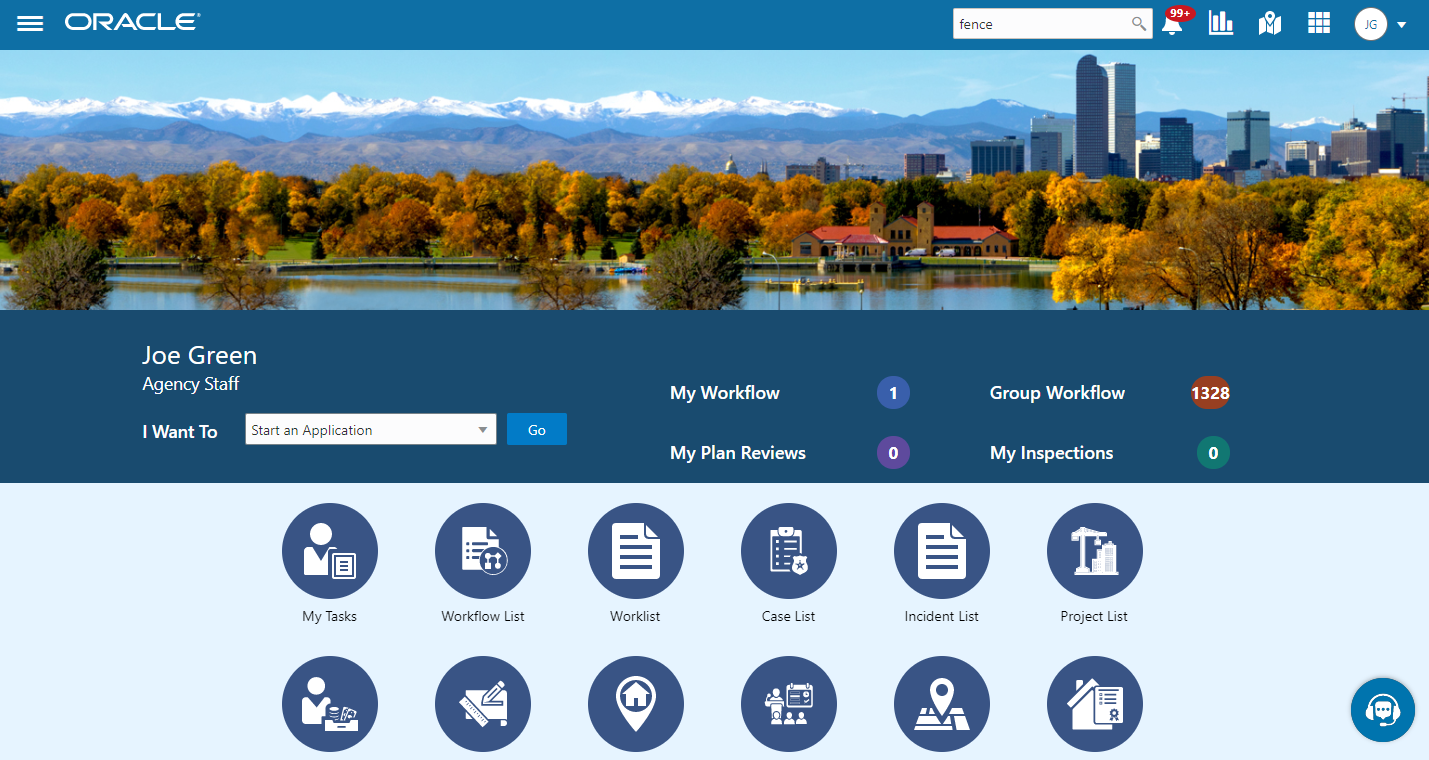Click the ORACLE logo
Screen dimensions: 1429x760
pyautogui.click(x=131, y=21)
